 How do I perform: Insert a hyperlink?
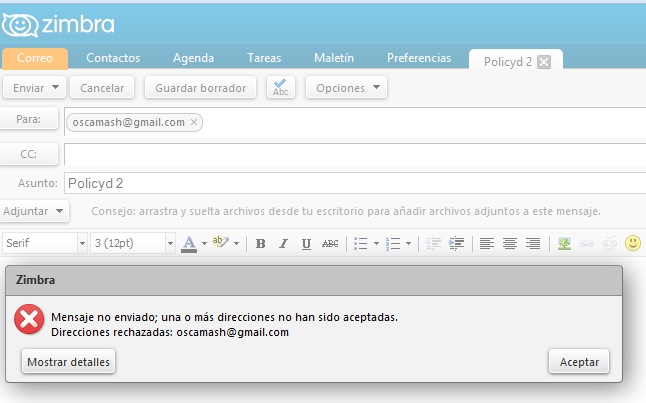(x=587, y=244)
